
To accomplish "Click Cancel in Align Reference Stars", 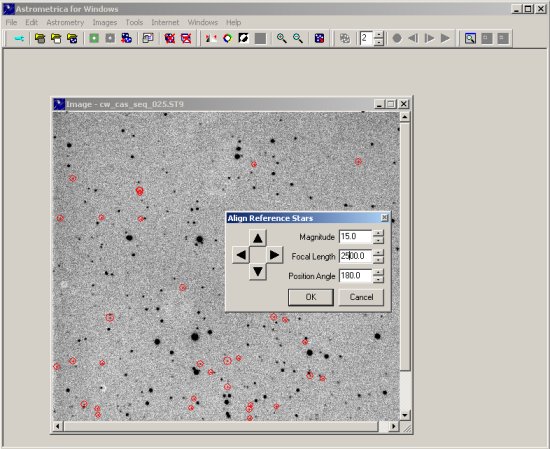I will click(361, 297).
